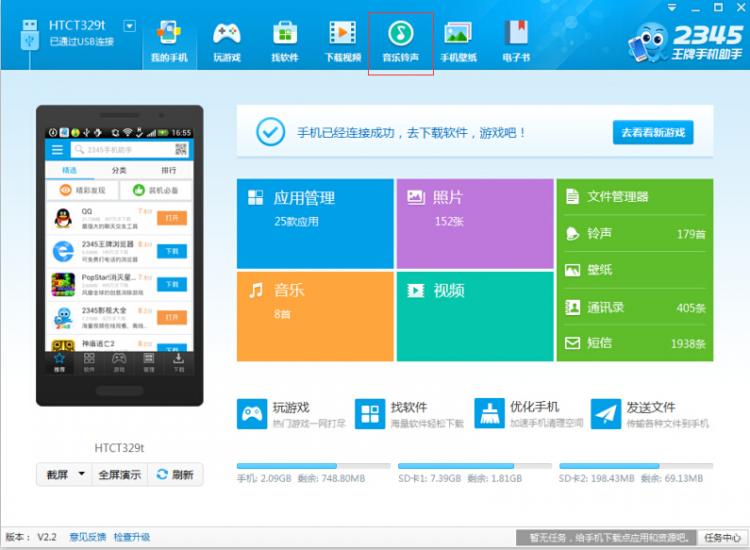Click the 玩游戏 gamepad shortcut icon

[x=252, y=414]
